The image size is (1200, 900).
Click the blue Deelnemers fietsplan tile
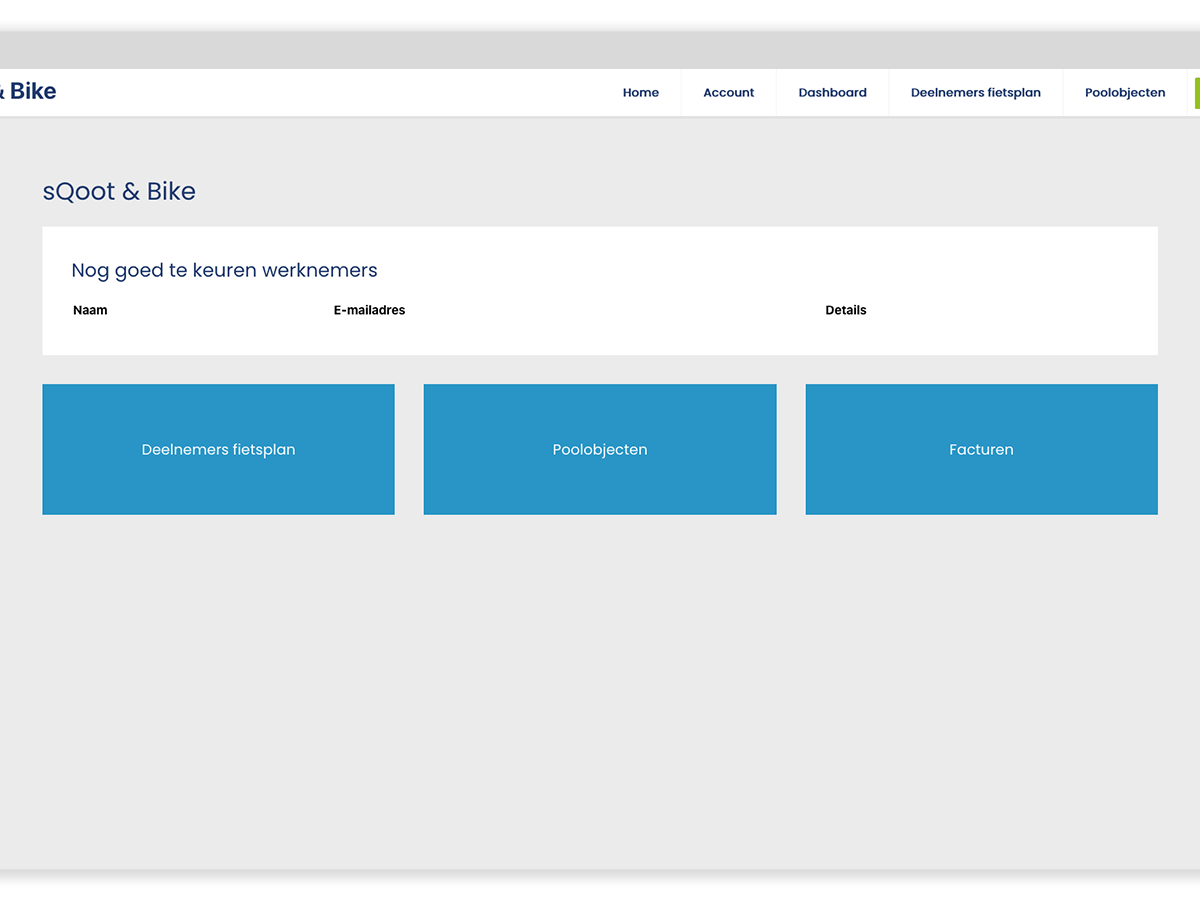[x=218, y=449]
